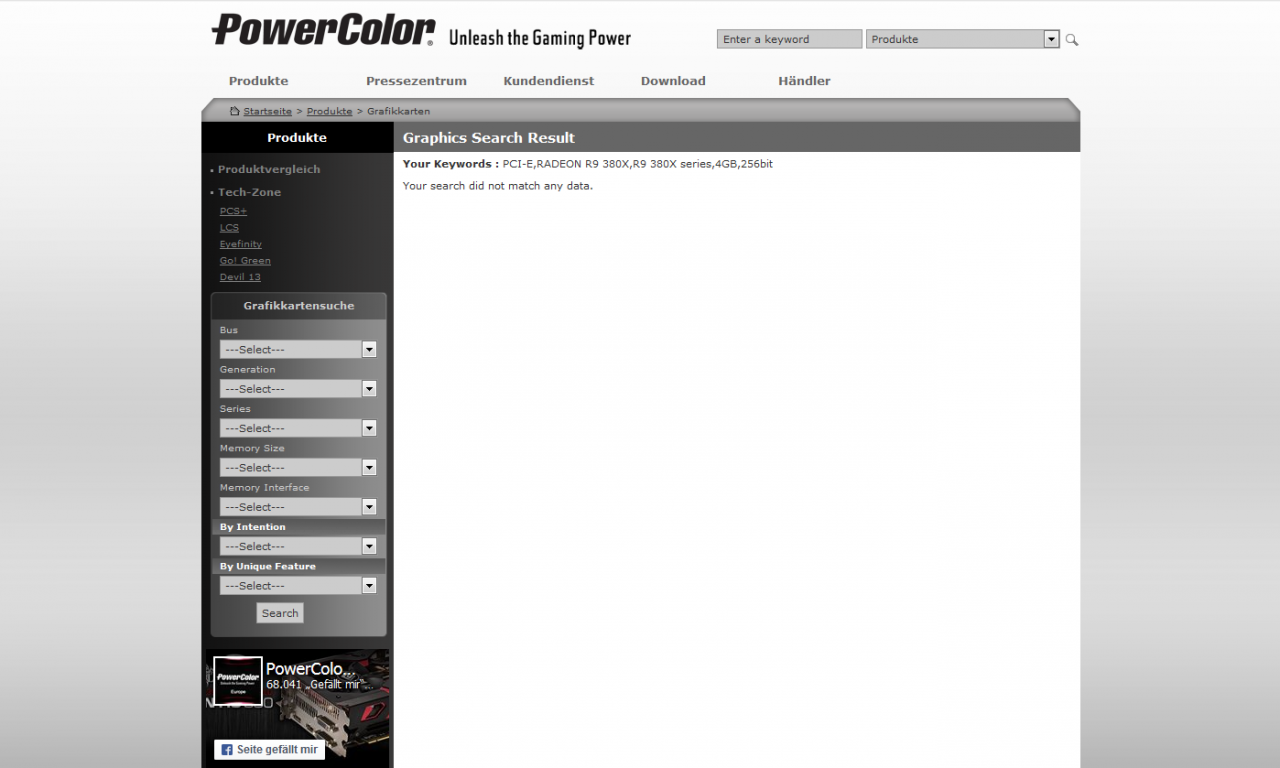
Task: Click the PowerColor Facebook page avatar
Action: (238, 681)
